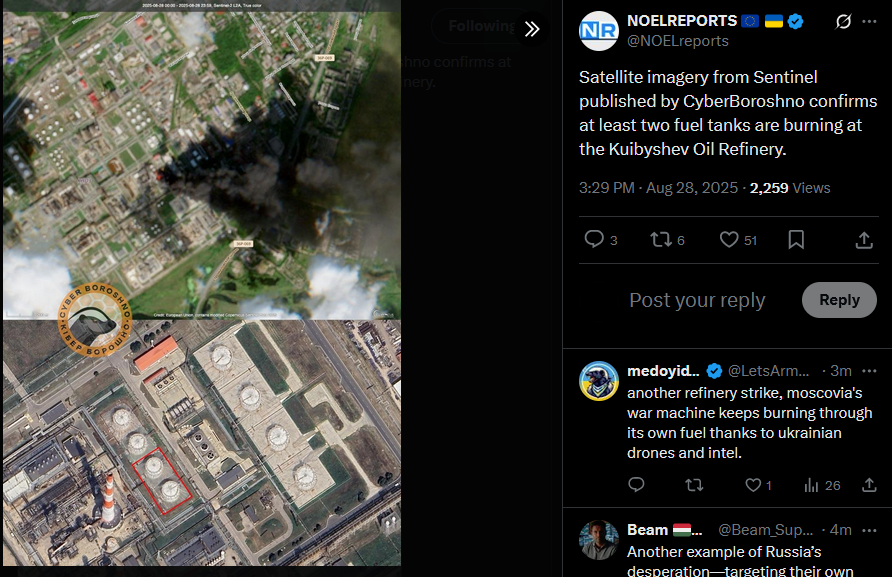Click the 3m timestamp on medoyid reply
Viewport: 892px width, 577px height.
pos(841,371)
